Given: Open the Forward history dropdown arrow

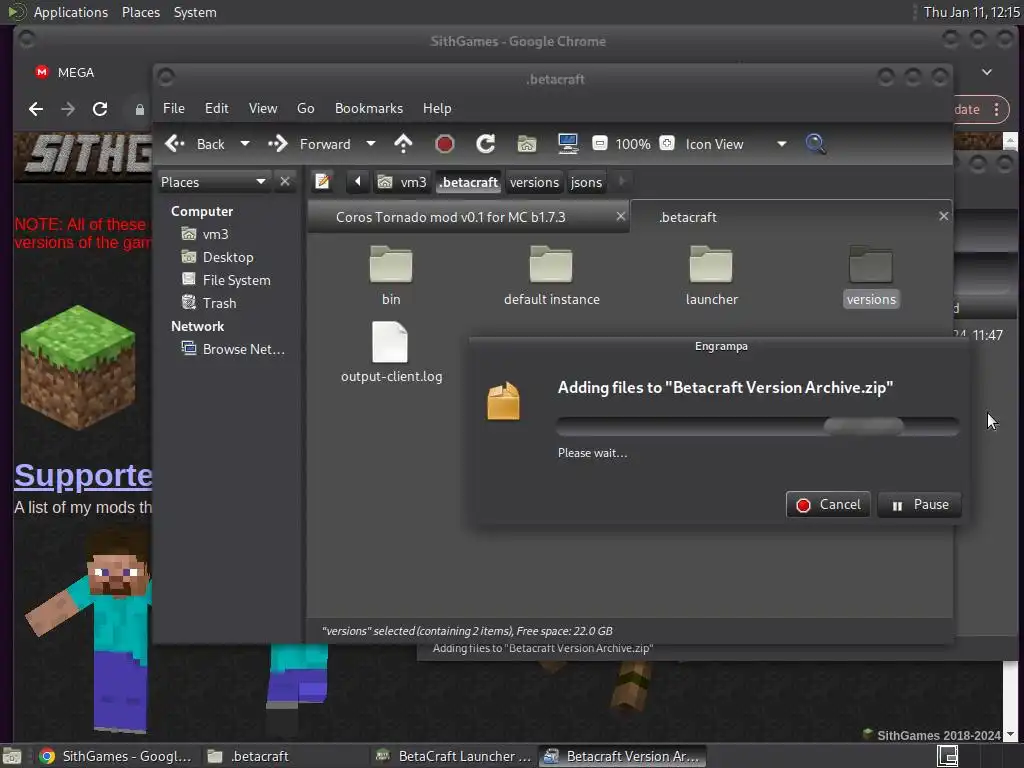Looking at the screenshot, I should (370, 144).
